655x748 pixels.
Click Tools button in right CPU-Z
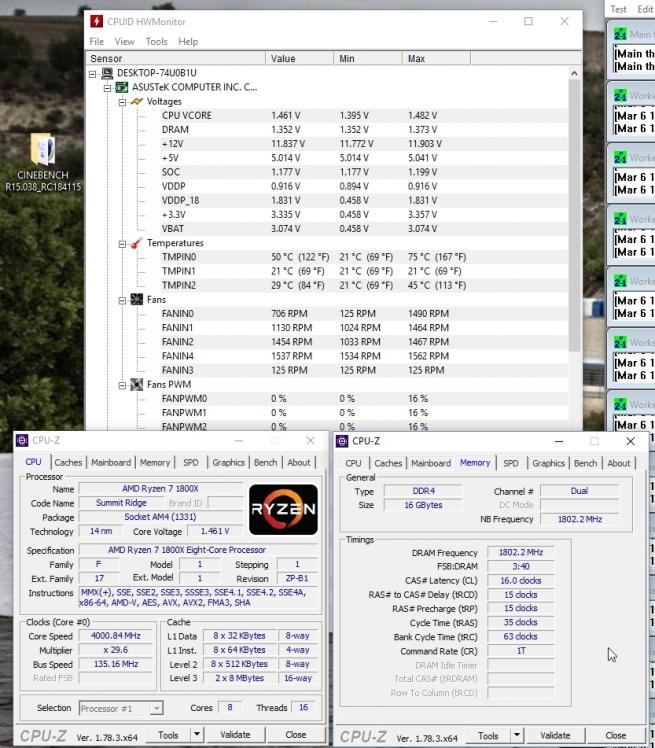(488, 736)
